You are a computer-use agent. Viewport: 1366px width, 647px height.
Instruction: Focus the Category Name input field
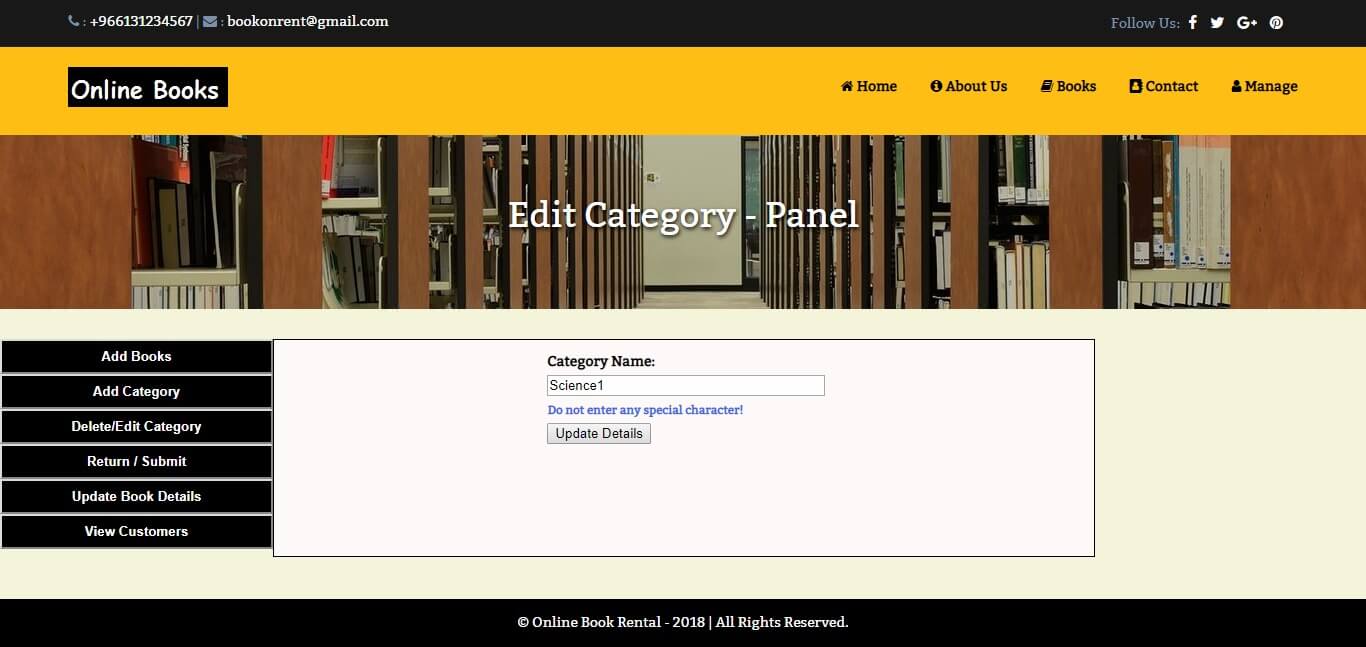pos(686,386)
